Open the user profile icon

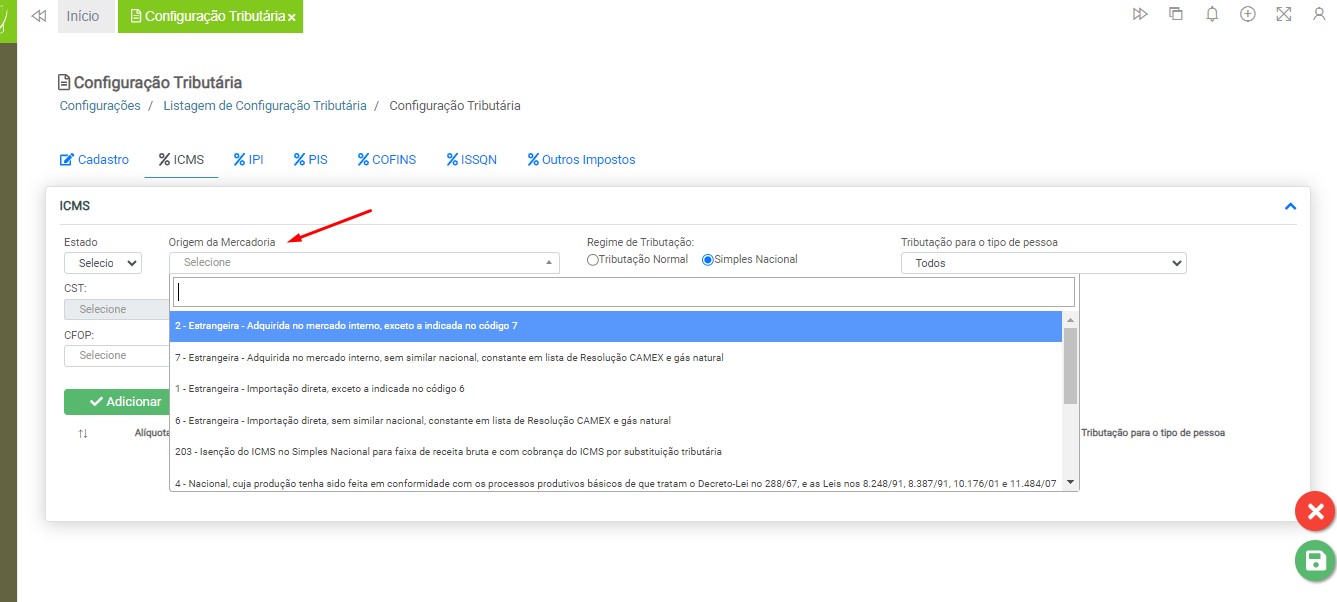coord(1319,15)
